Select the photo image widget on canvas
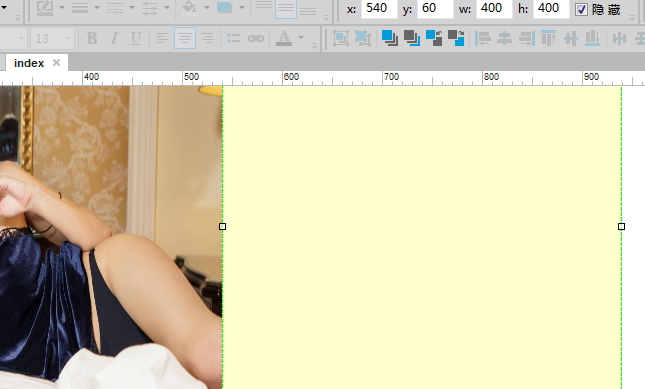 (111, 237)
